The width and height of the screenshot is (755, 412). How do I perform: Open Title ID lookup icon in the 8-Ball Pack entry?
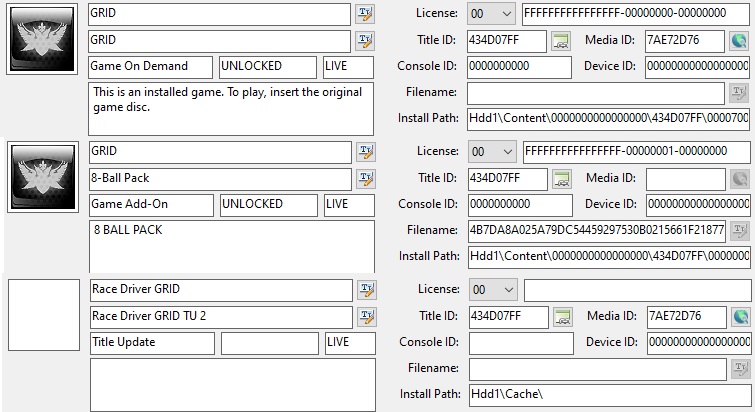tap(561, 180)
